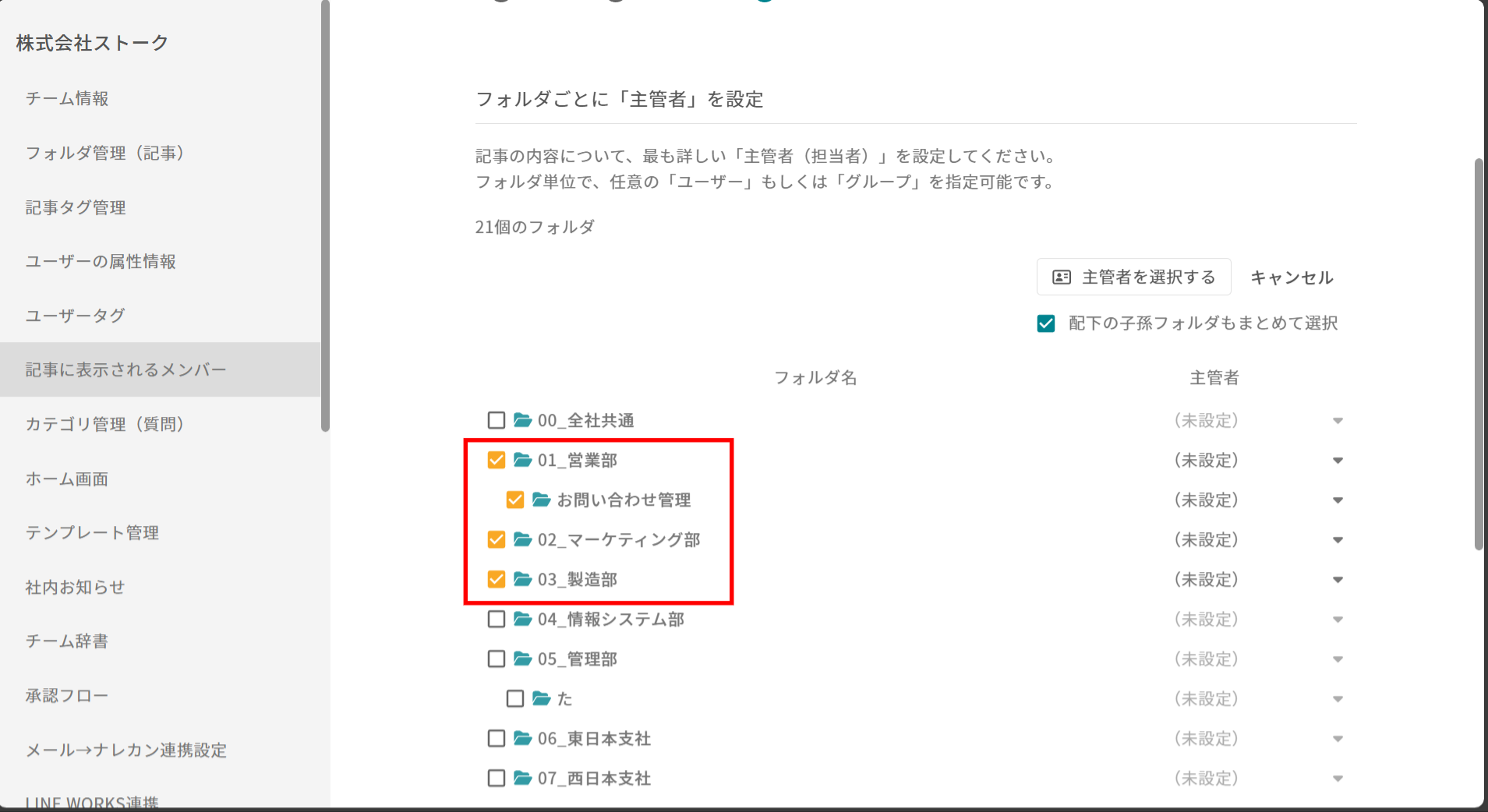This screenshot has height=812, width=1488.
Task: Click the folder icon next to 01_営業部
Action: [522, 461]
